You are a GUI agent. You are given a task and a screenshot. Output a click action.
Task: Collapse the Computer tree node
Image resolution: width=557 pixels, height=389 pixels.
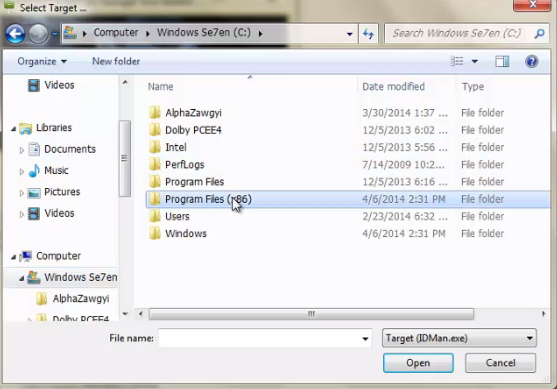13,257
